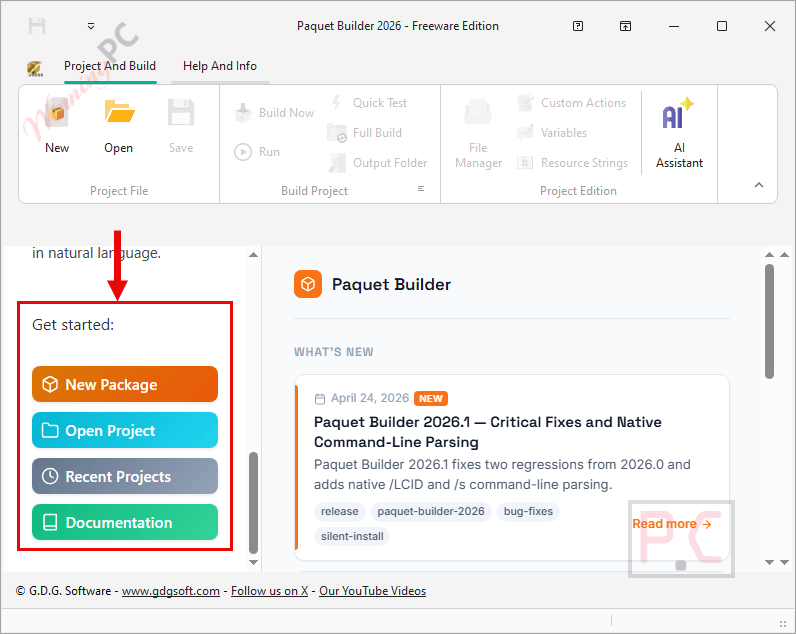Click the application menu icon beside Project And Build
The height and width of the screenshot is (634, 796).
coord(35,68)
